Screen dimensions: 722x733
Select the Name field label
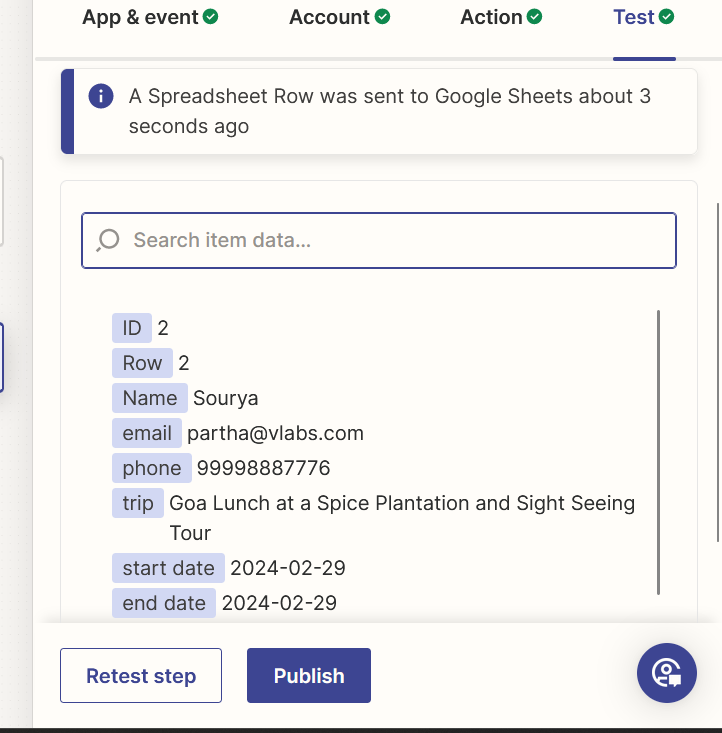pyautogui.click(x=150, y=398)
